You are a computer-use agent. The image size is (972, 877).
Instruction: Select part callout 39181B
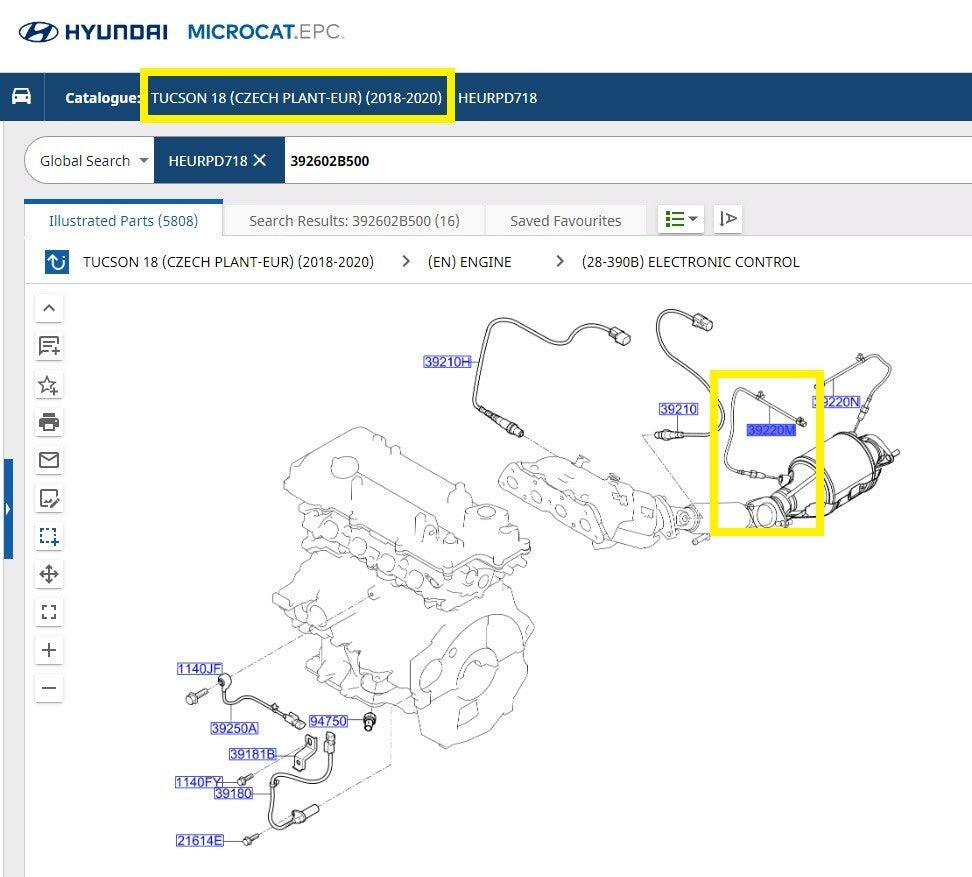(x=252, y=754)
